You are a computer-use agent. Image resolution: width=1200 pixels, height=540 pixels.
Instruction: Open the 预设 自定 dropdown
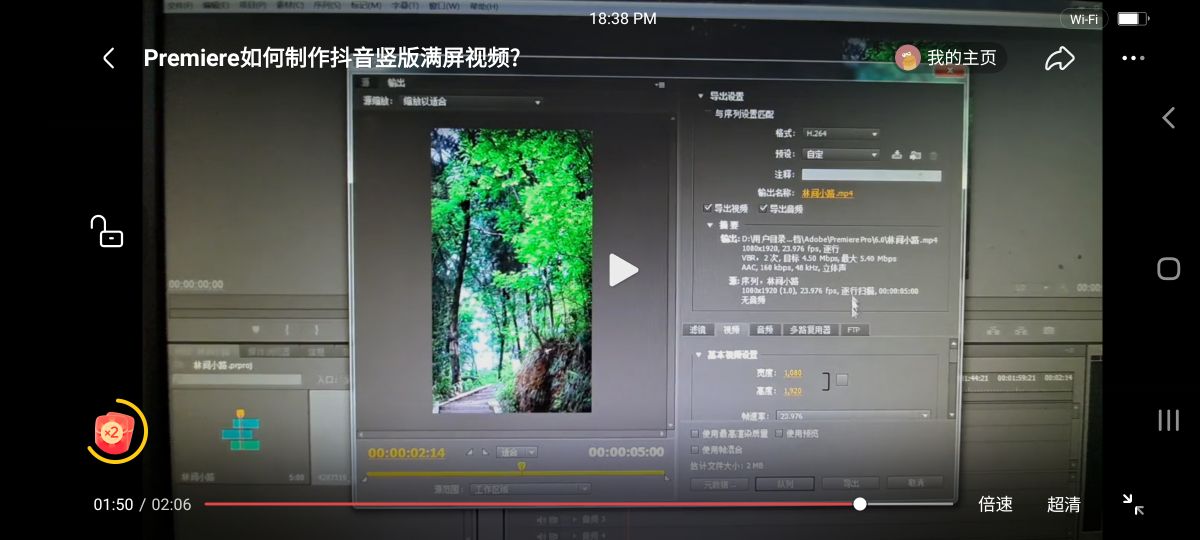point(841,155)
